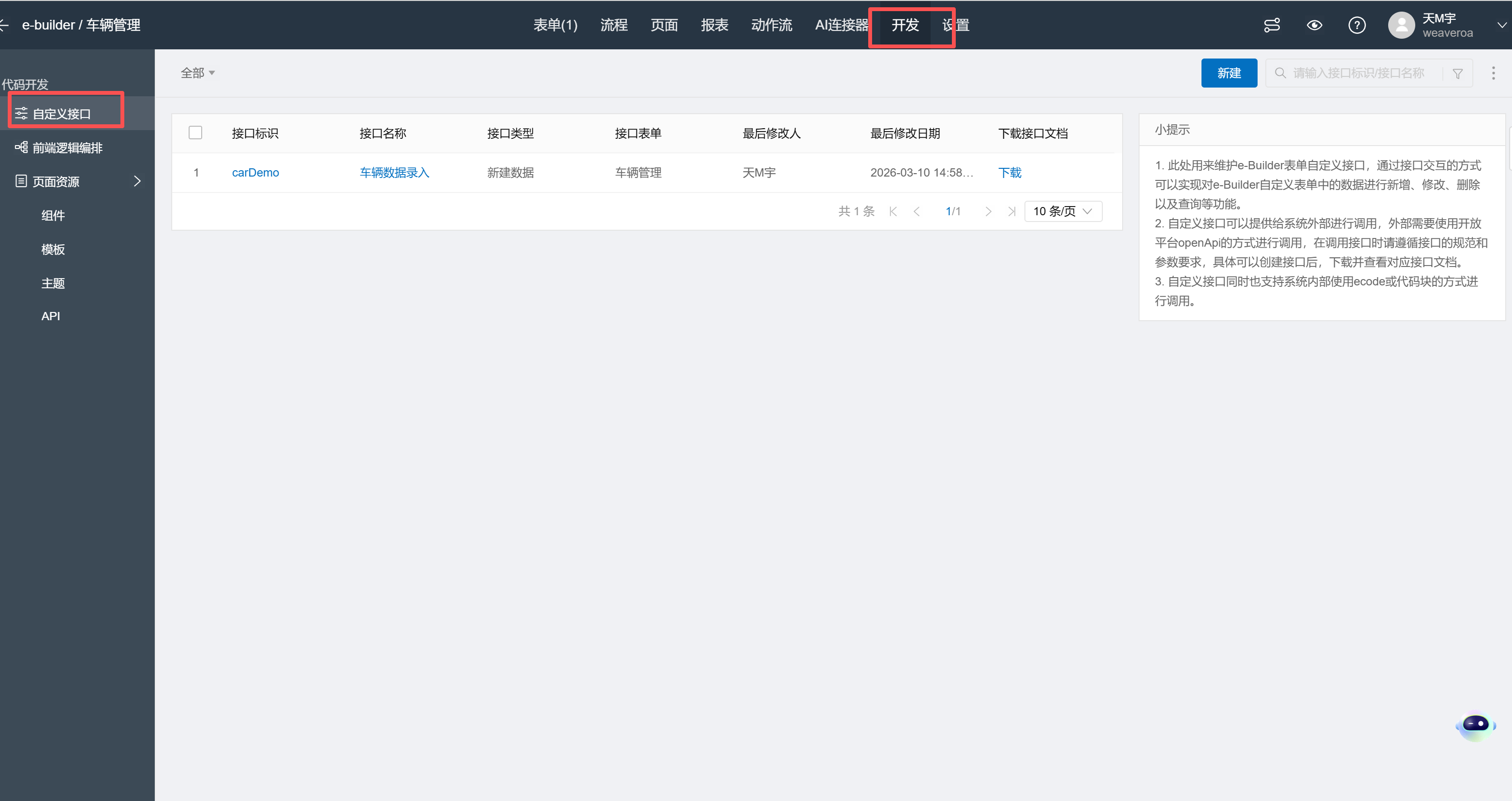Click the 新建 button
Viewport: 1512px width, 801px height.
click(1229, 74)
